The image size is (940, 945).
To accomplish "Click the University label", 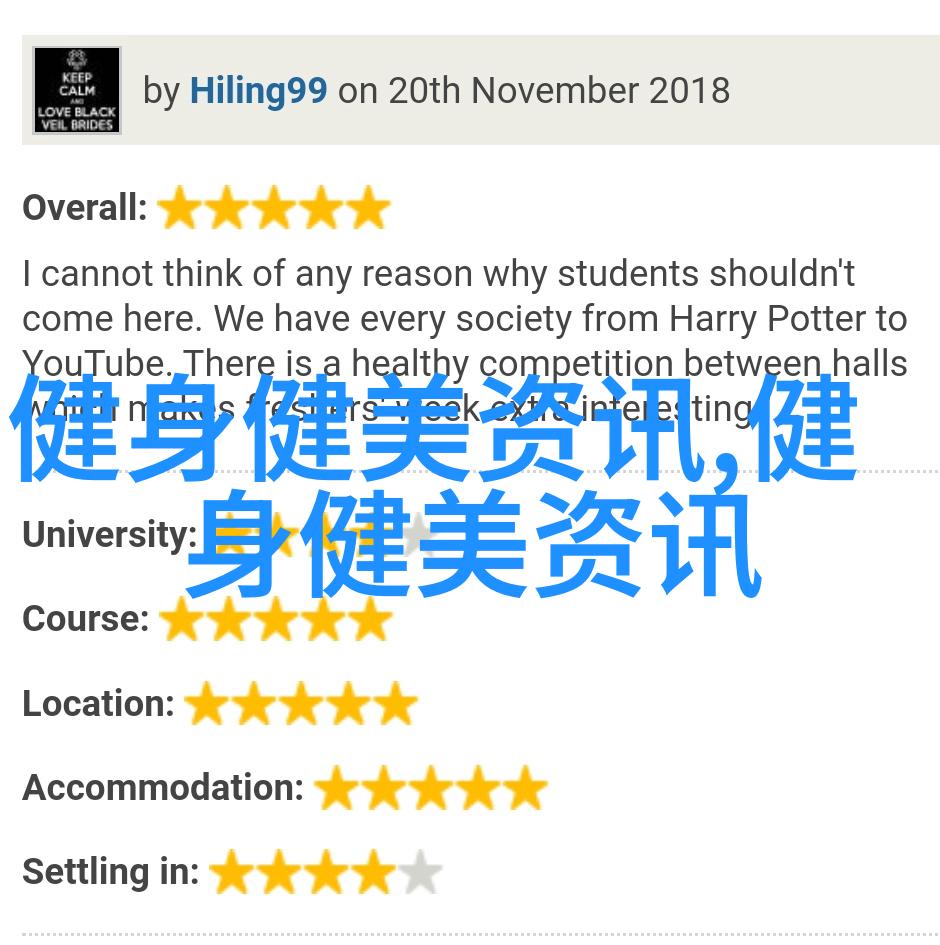I will tap(110, 535).
